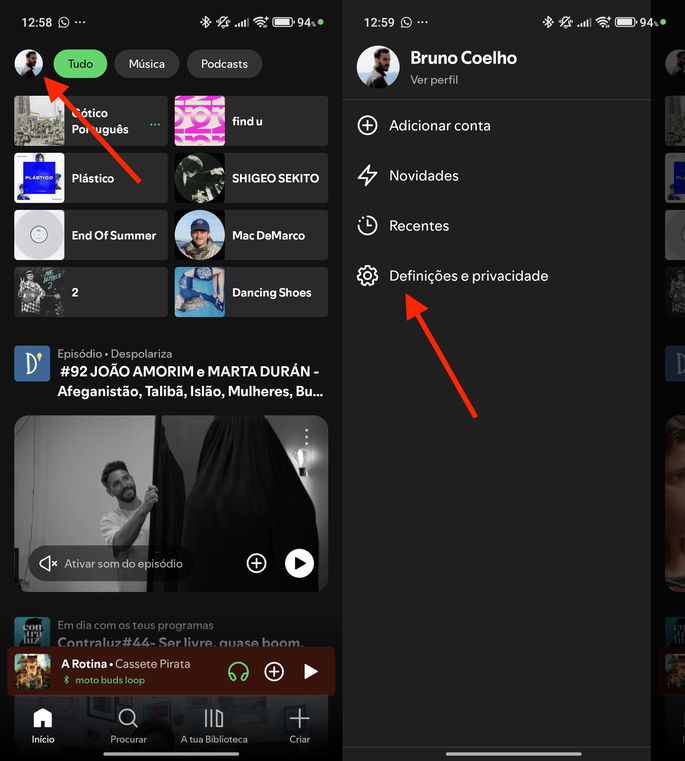The width and height of the screenshot is (685, 761).
Task: Play A Rotina in mini player
Action: click(x=311, y=672)
